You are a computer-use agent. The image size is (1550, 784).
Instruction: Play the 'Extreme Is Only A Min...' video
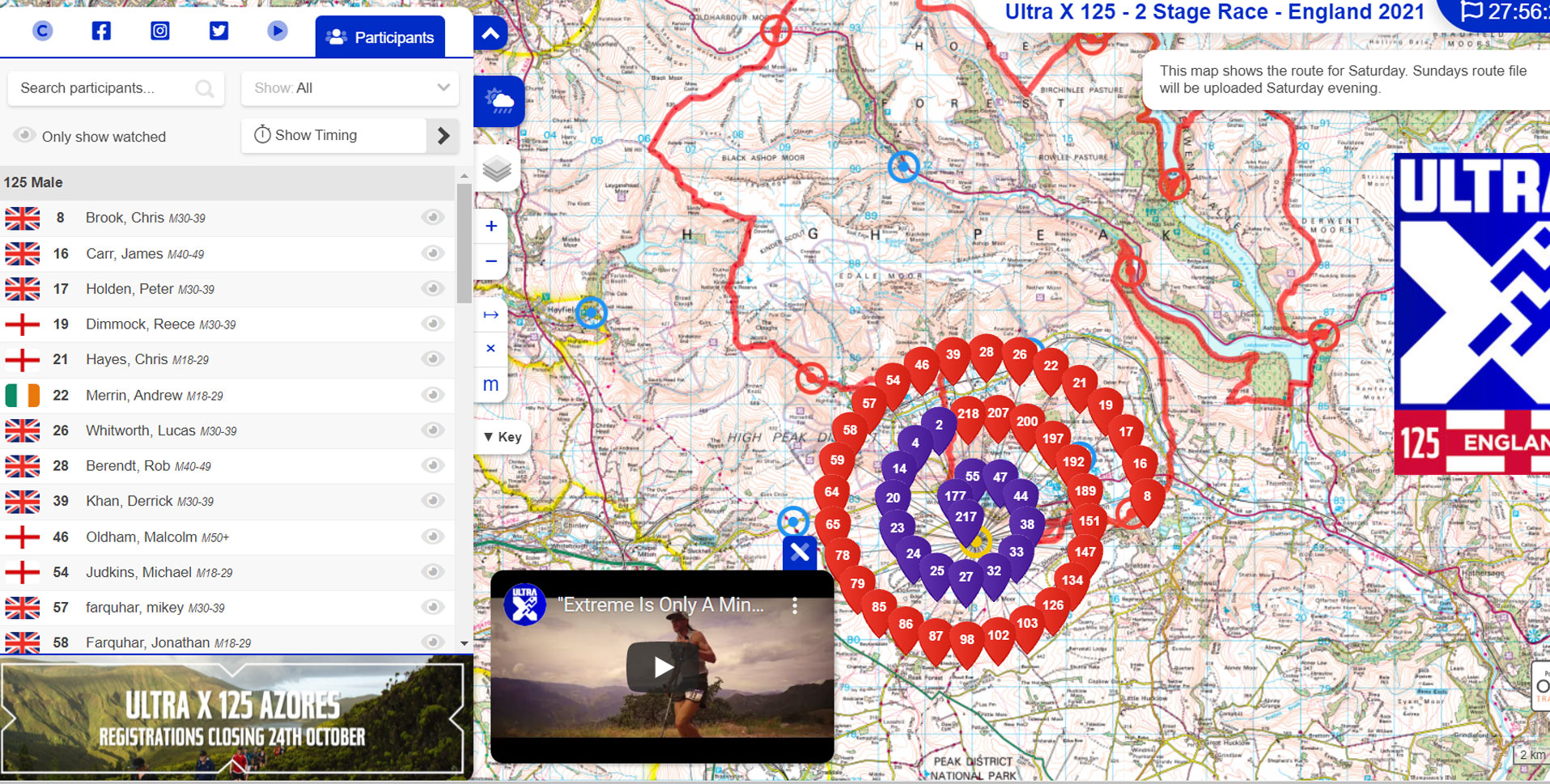664,666
